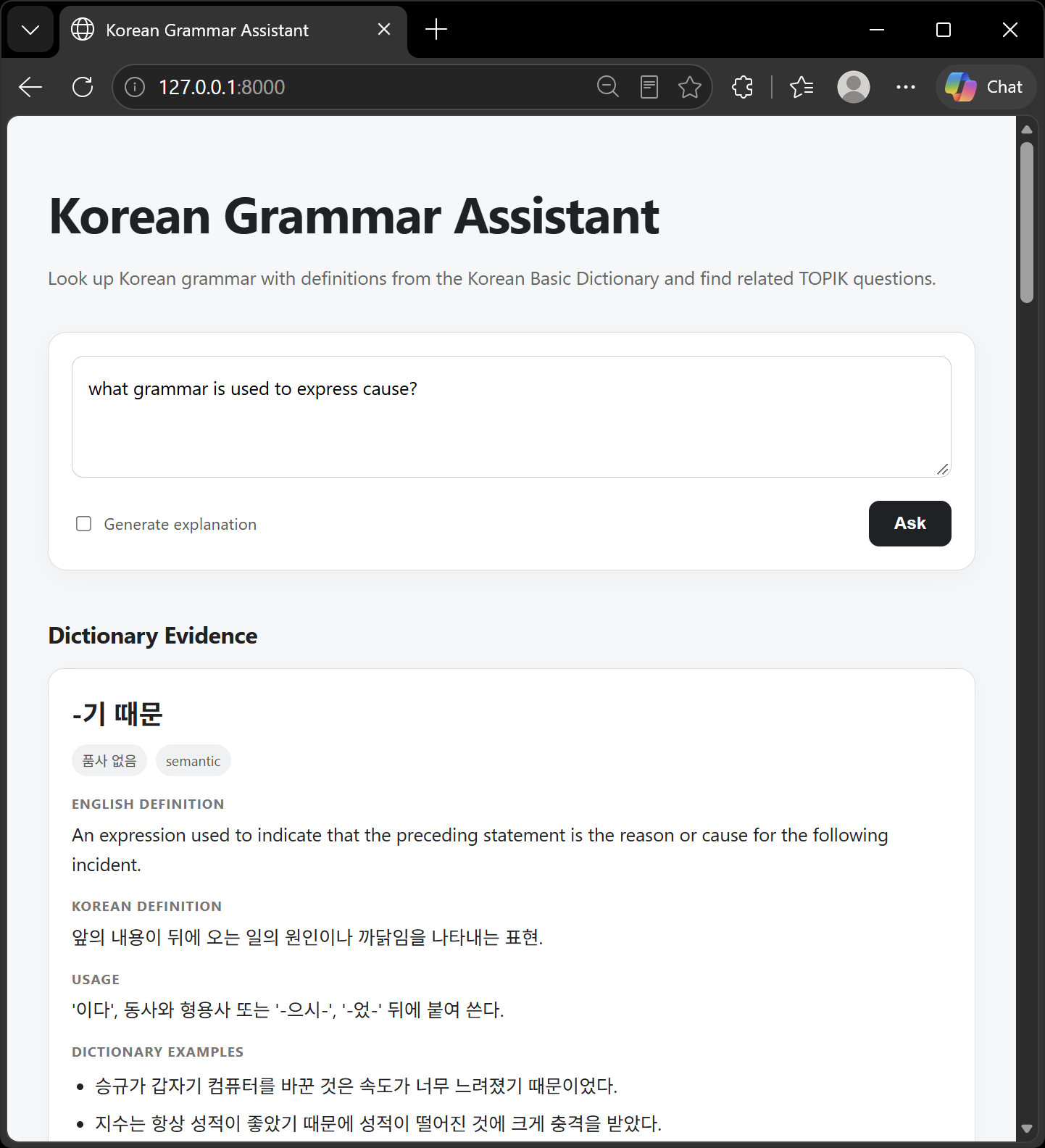Click the Korean definition sentence 앞의 내용이

(x=307, y=937)
